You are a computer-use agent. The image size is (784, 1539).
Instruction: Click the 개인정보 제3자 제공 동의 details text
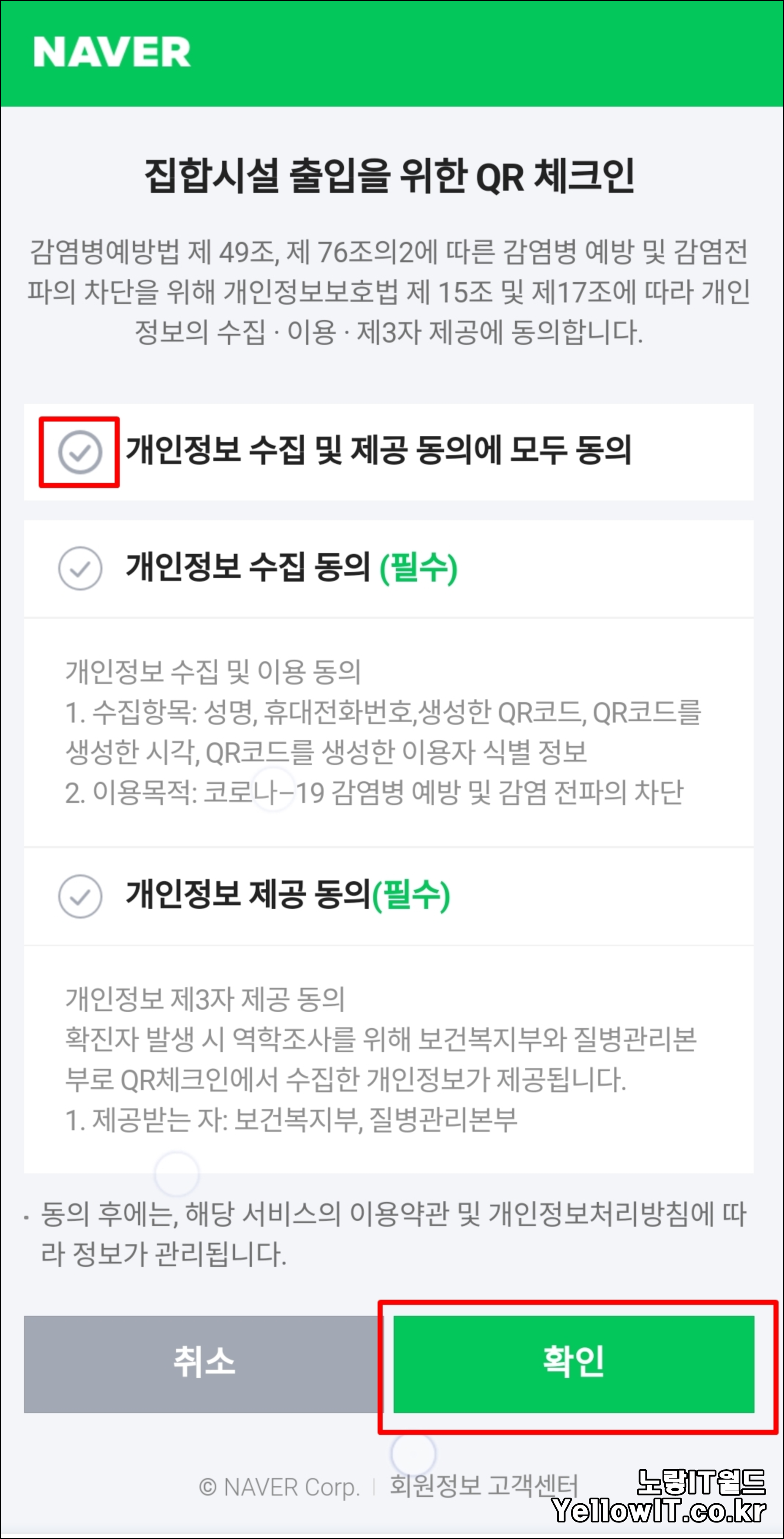click(x=205, y=999)
